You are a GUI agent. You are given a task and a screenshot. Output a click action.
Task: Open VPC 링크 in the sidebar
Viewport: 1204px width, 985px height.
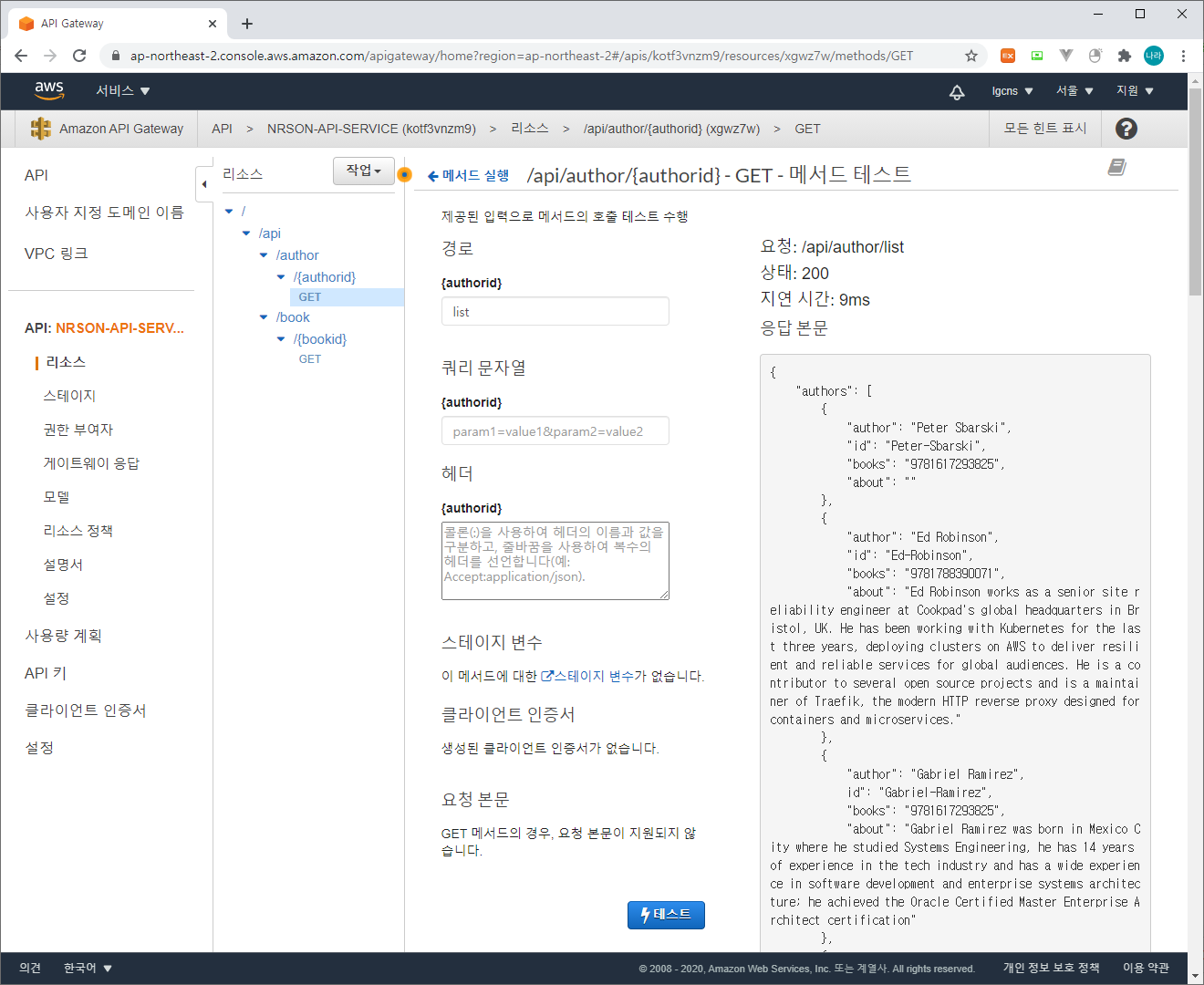pyautogui.click(x=57, y=254)
